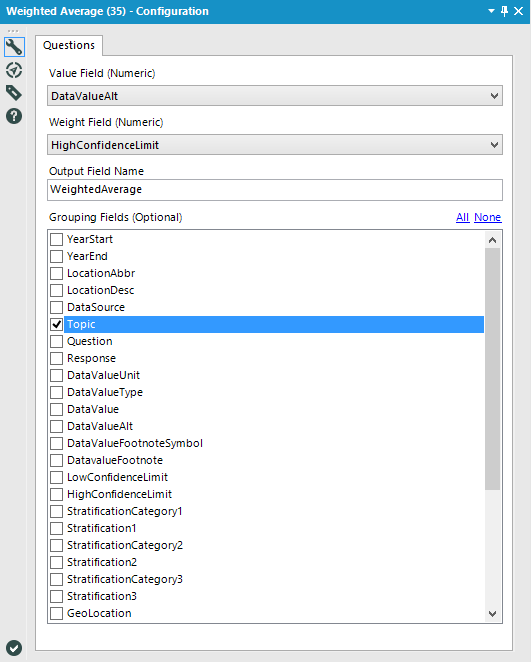This screenshot has width=531, height=662.
Task: Pin the Configuration window
Action: (x=504, y=11)
